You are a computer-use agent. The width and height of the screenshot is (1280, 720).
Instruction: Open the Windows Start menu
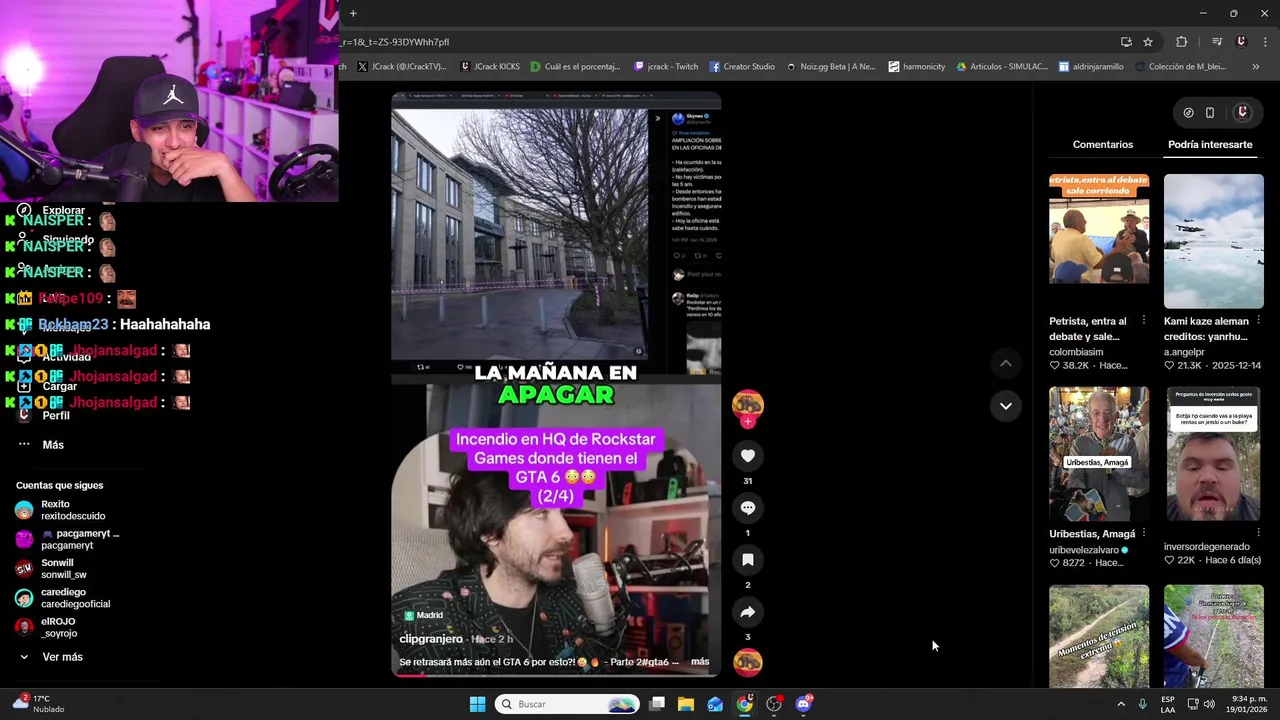(477, 704)
